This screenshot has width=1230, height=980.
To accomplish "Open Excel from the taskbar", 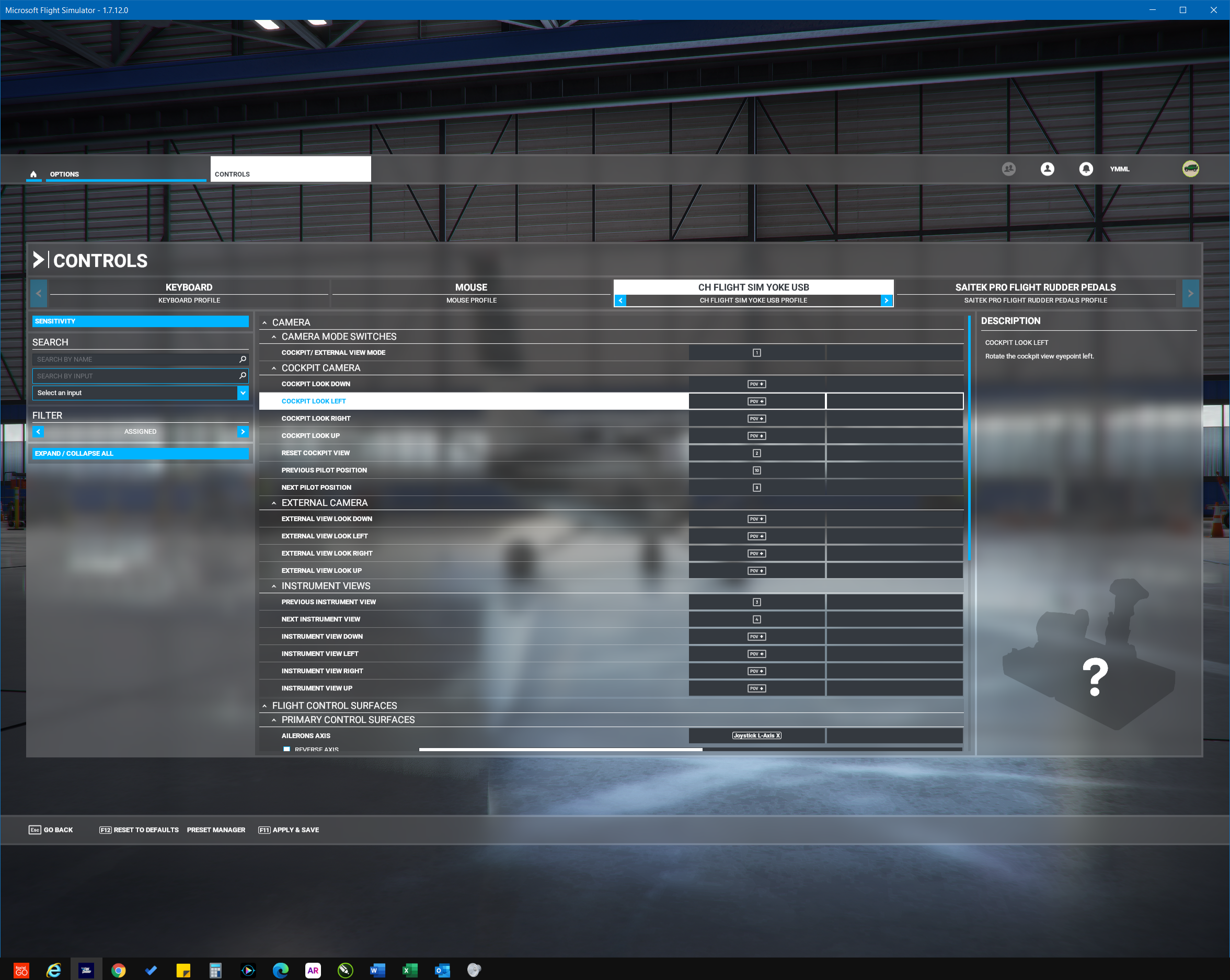I will tap(410, 970).
